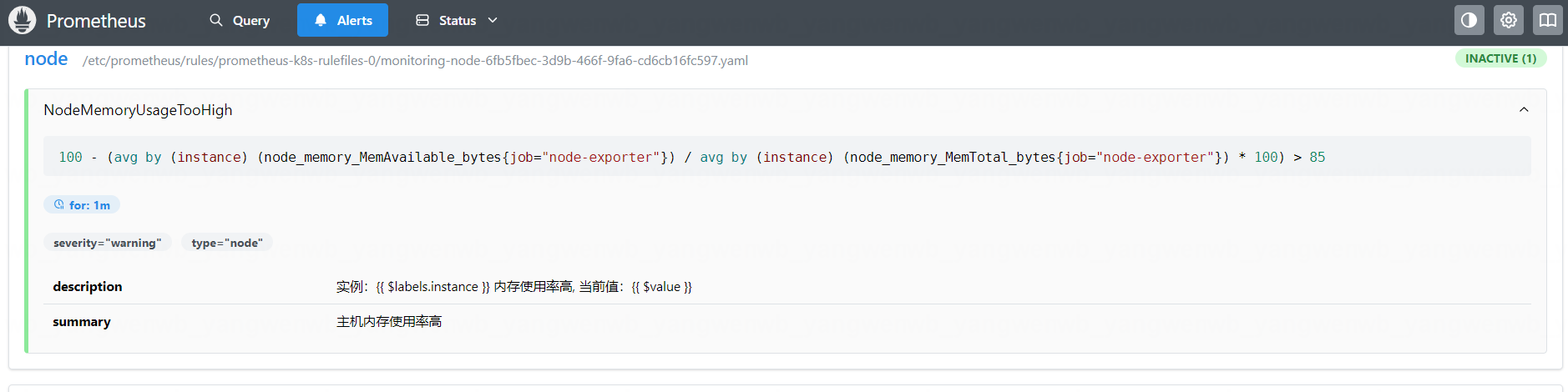Viewport: 1568px width, 392px height.
Task: Expand the Status dropdown arrow
Action: [493, 20]
